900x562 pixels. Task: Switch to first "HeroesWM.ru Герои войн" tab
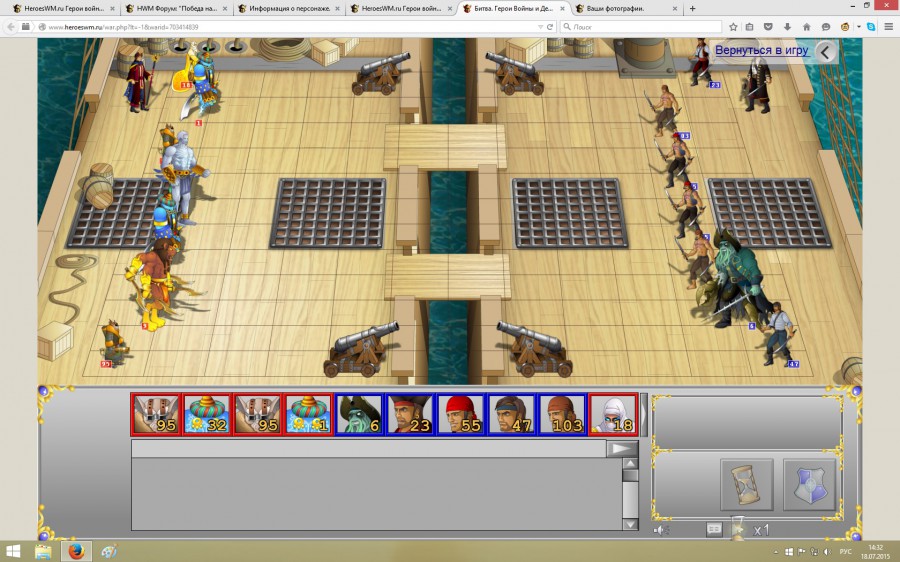click(63, 9)
